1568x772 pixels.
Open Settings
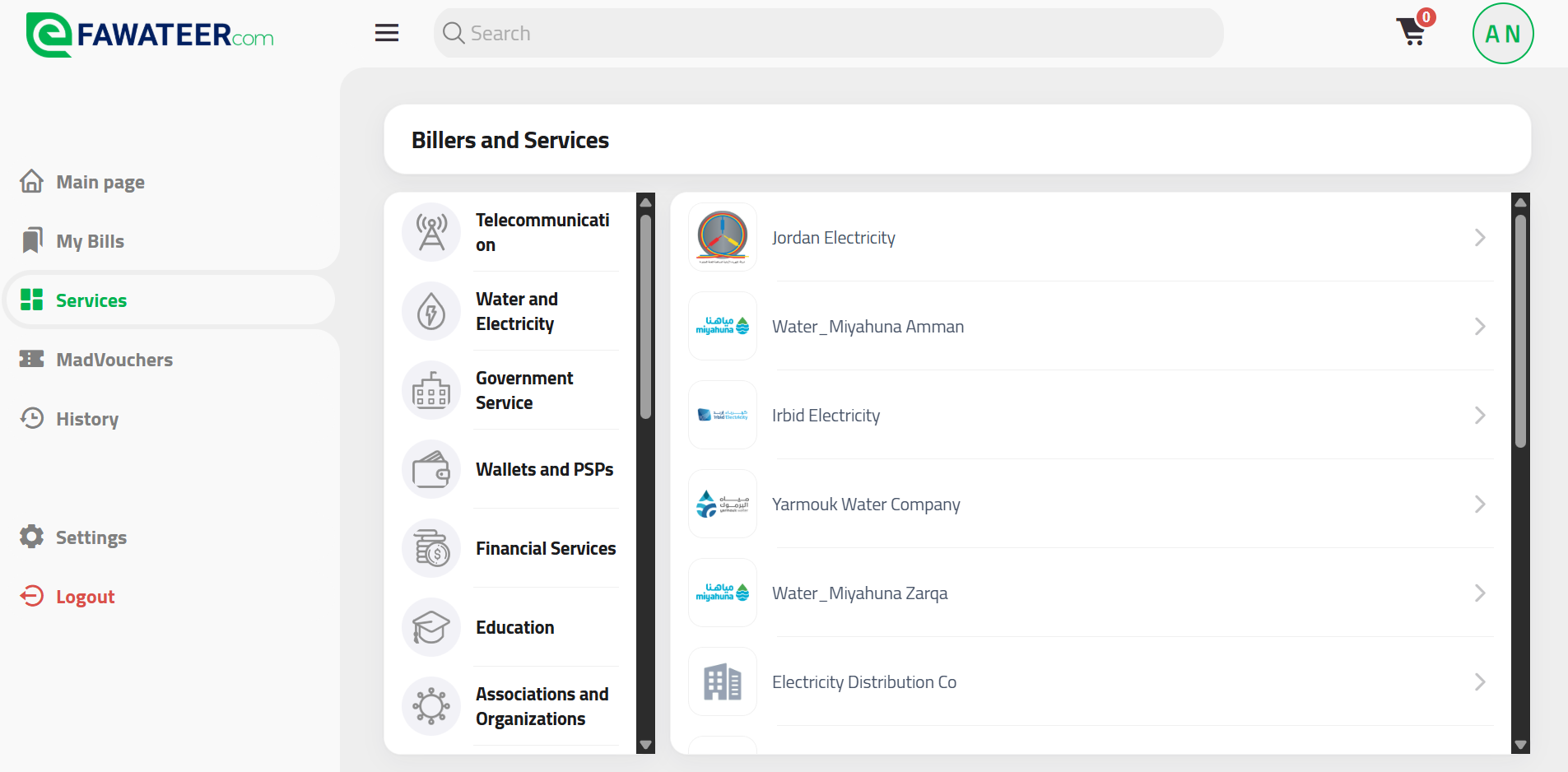pos(91,537)
